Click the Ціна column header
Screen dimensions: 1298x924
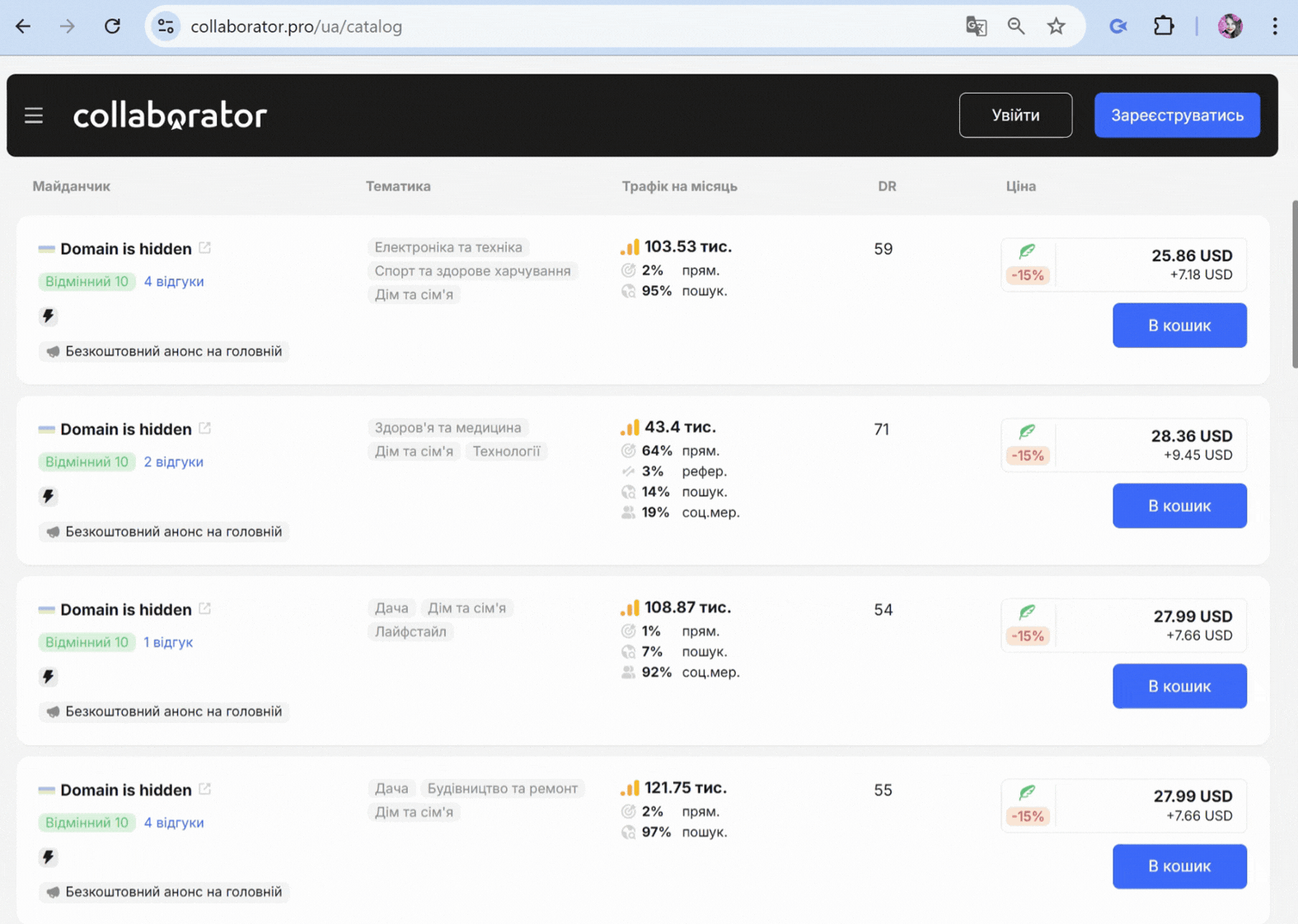(1020, 186)
